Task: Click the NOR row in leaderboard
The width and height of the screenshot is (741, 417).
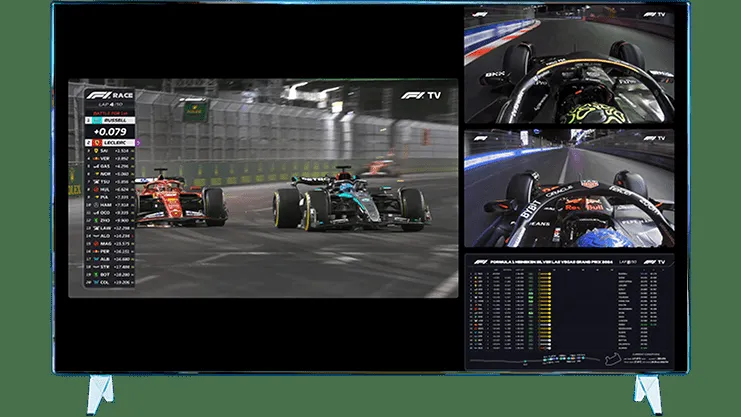Action: tap(110, 174)
